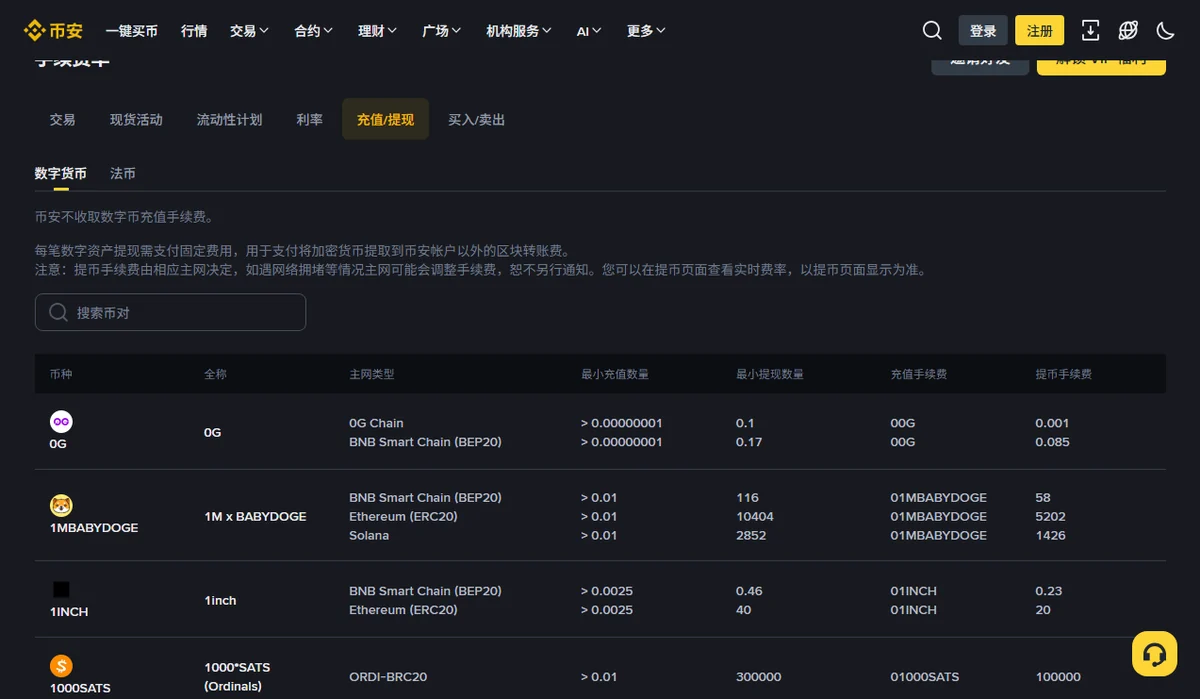Screen dimensions: 1200x699
Task: Click the 最小充值数量 column header
Action: point(615,374)
